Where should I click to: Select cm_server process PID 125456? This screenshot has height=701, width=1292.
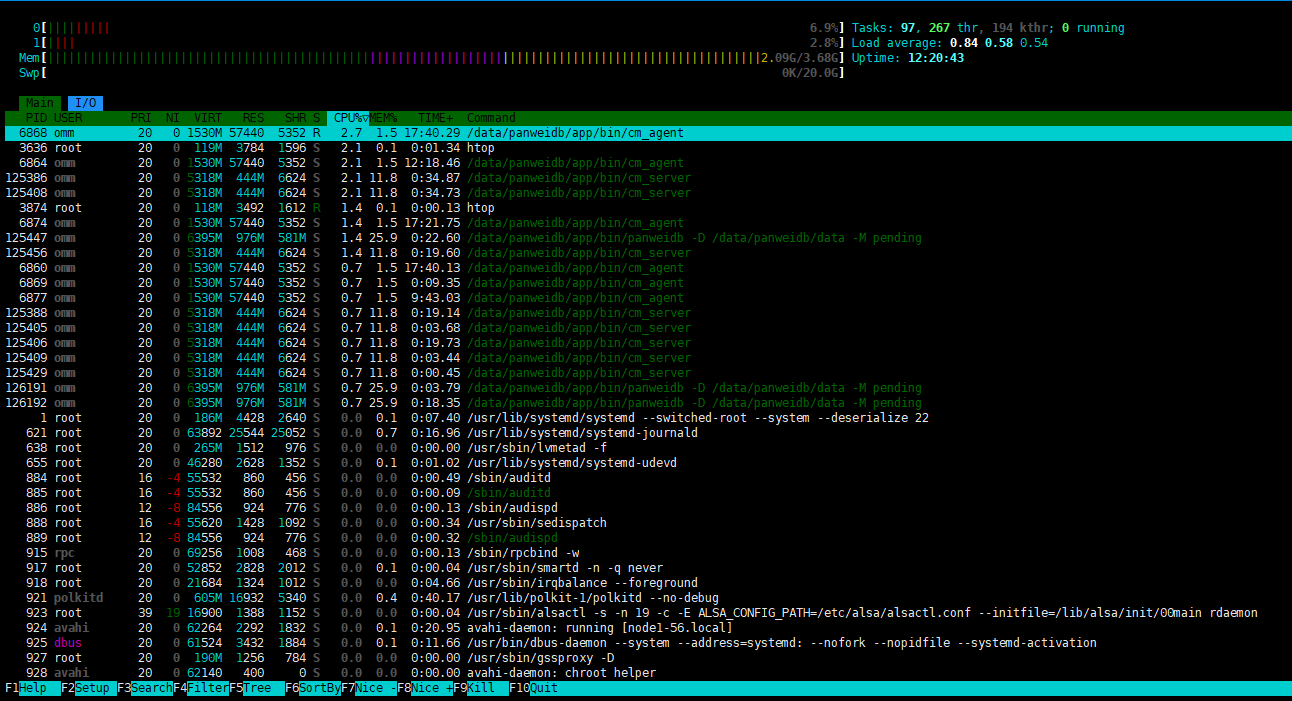pyautogui.click(x=646, y=253)
